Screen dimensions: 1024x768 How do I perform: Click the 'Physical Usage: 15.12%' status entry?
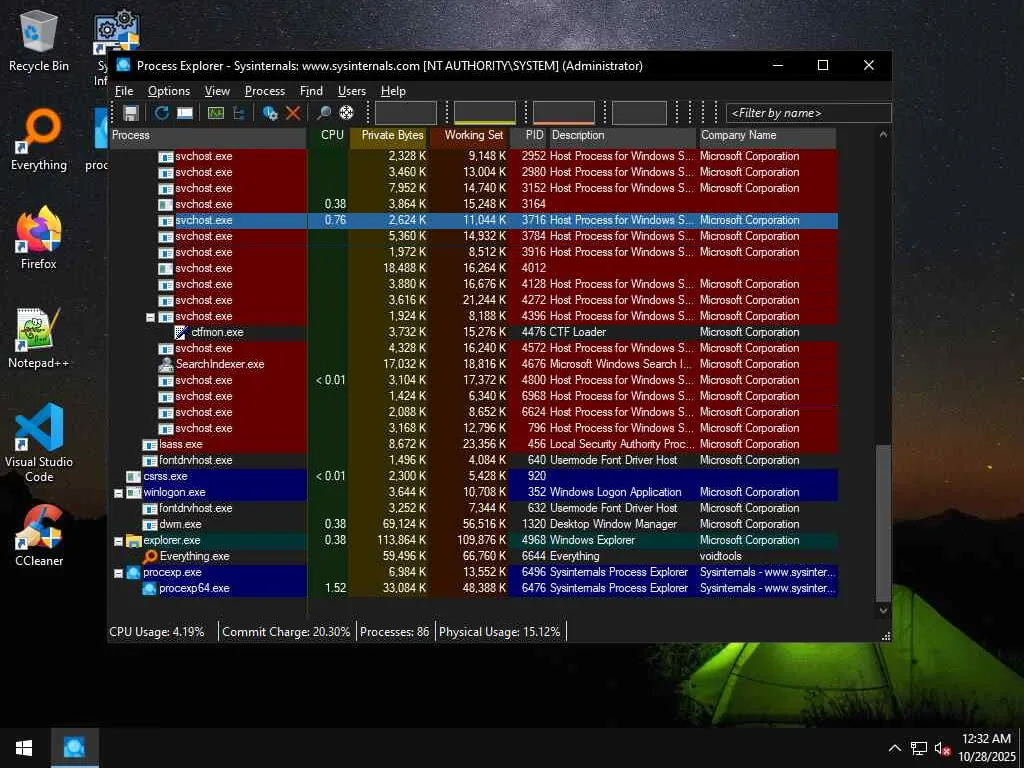point(500,632)
